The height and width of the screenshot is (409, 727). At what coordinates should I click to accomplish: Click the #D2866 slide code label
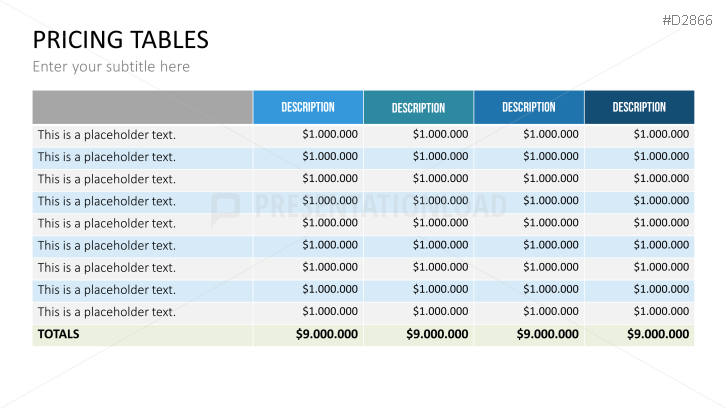point(692,19)
